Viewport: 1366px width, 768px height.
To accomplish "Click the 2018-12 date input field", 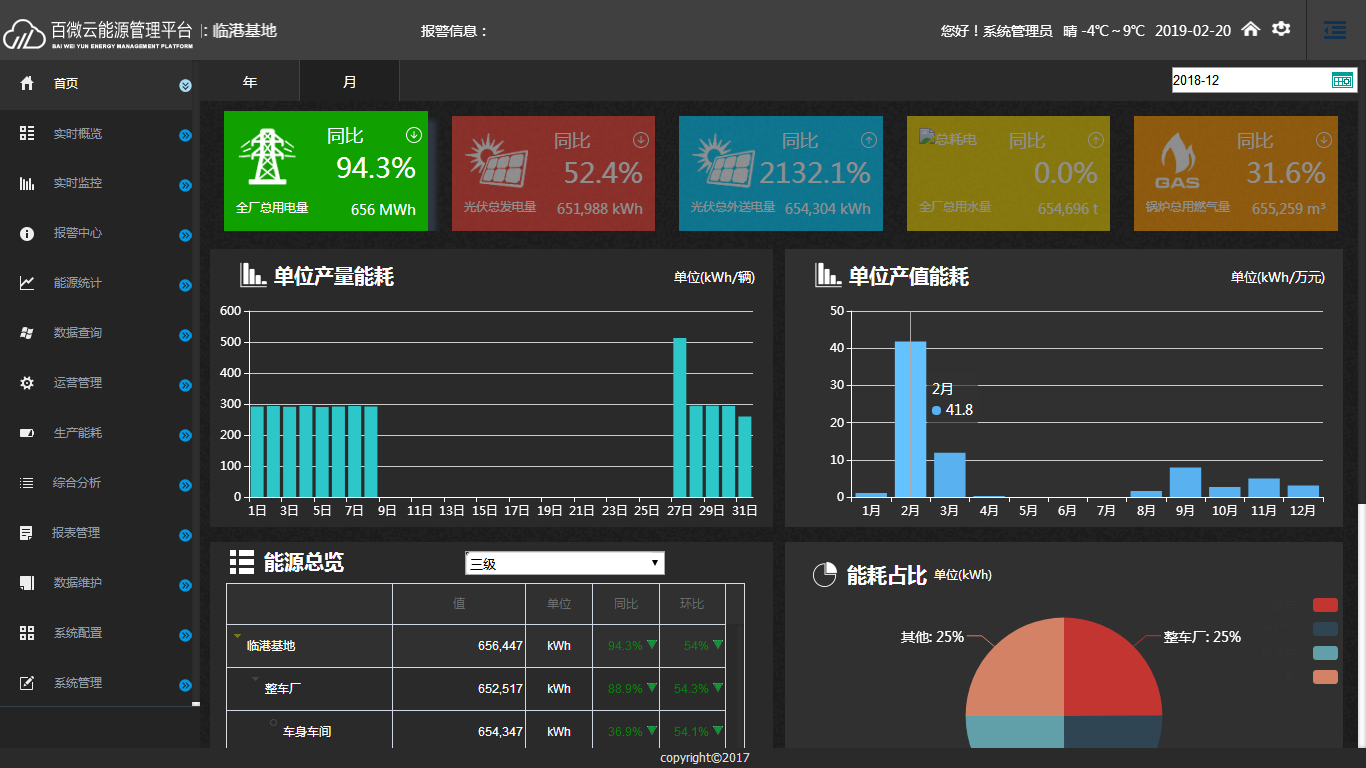I will point(1250,80).
